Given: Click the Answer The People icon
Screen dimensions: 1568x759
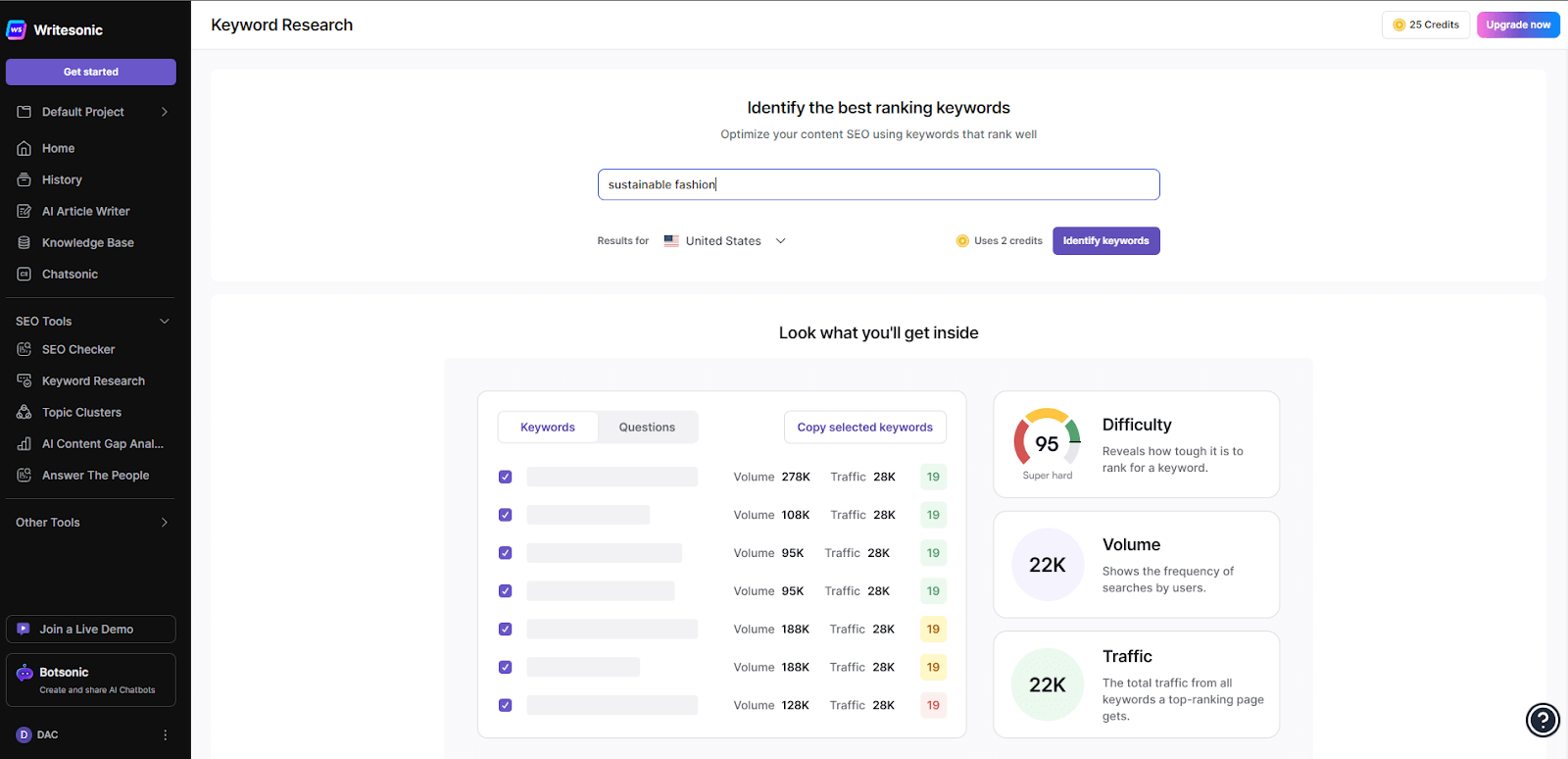Looking at the screenshot, I should coord(24,475).
